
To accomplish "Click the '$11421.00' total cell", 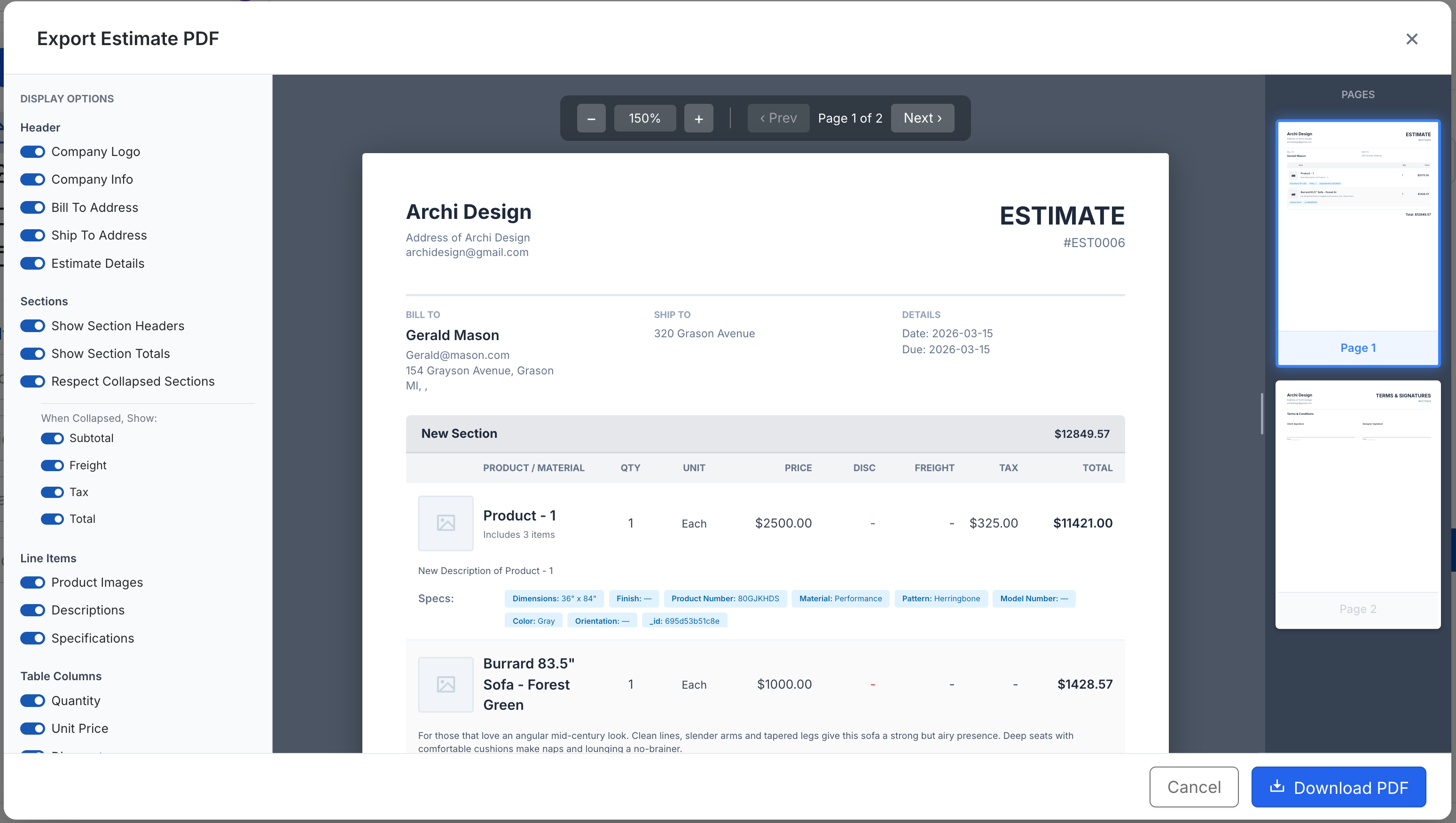I will click(x=1082, y=523).
